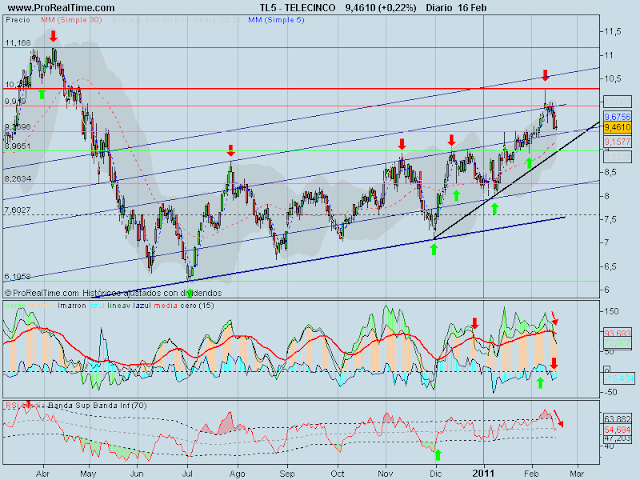Click the 16 Feb date in header
The height and width of the screenshot is (480, 640).
(x=472, y=8)
